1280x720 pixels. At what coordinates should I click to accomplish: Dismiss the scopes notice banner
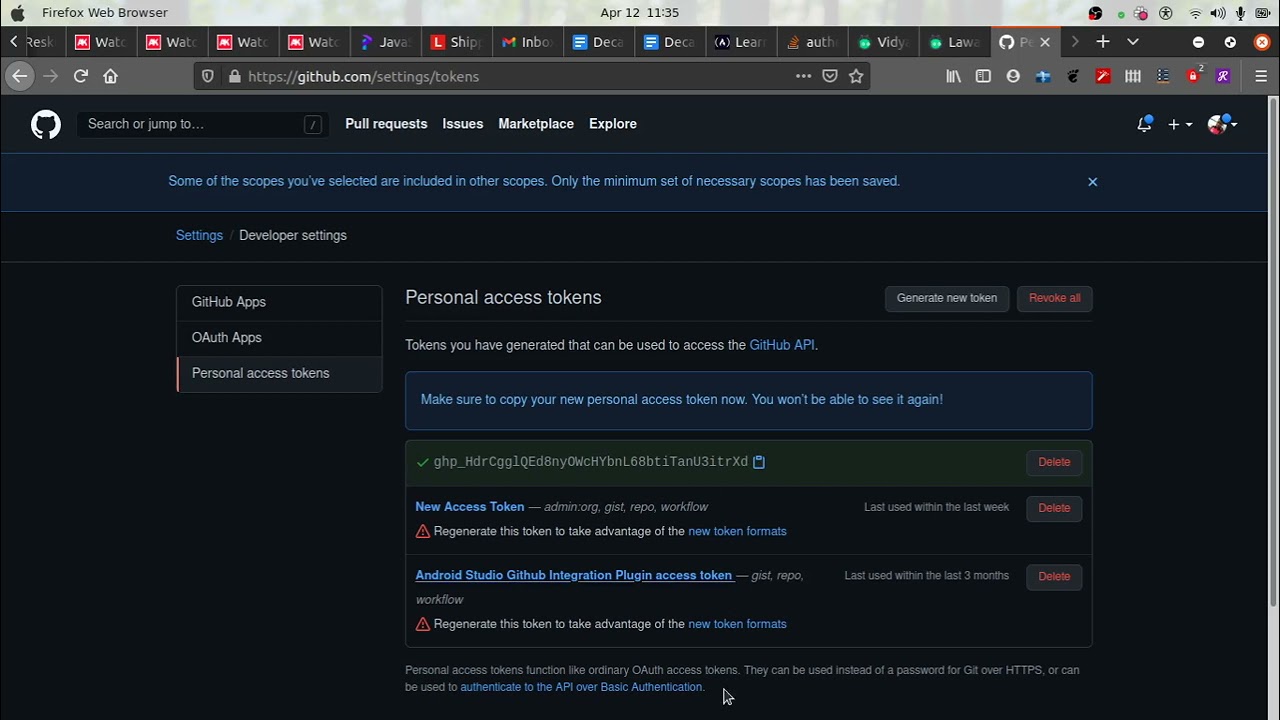click(1092, 182)
